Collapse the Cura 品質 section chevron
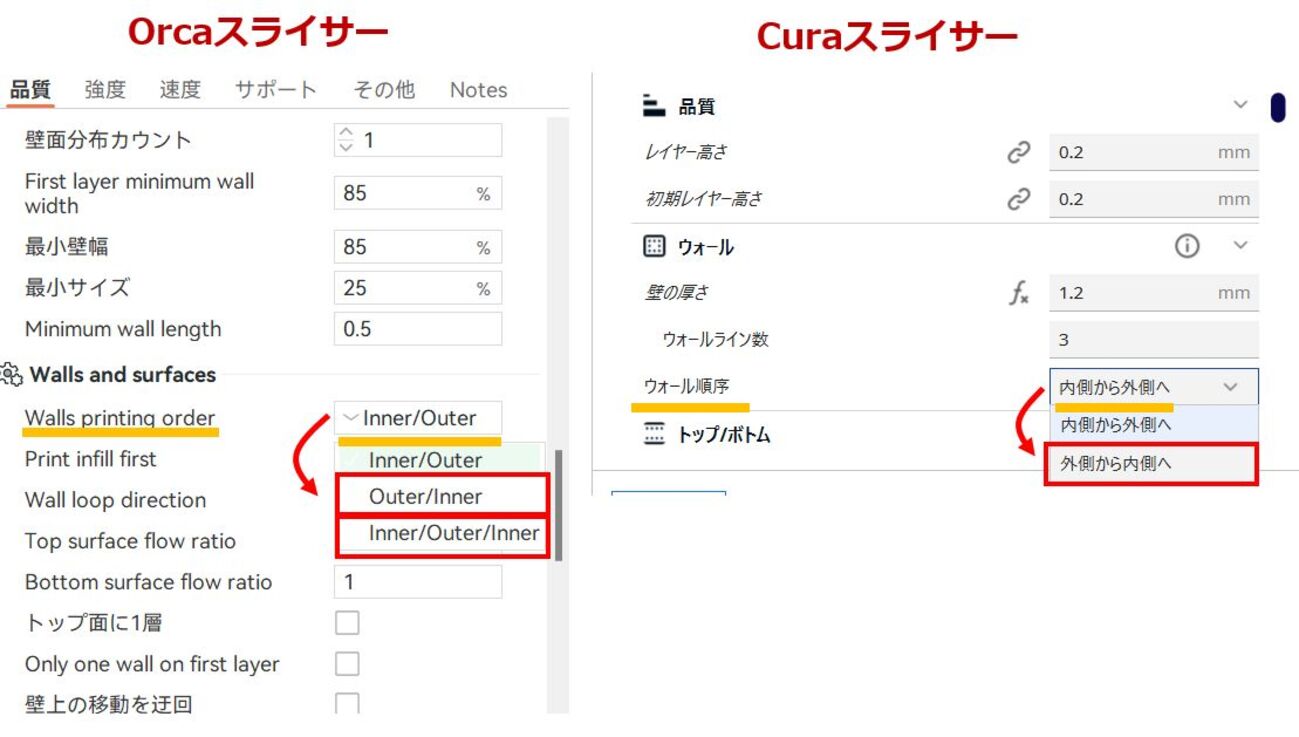1299x737 pixels. click(1240, 104)
